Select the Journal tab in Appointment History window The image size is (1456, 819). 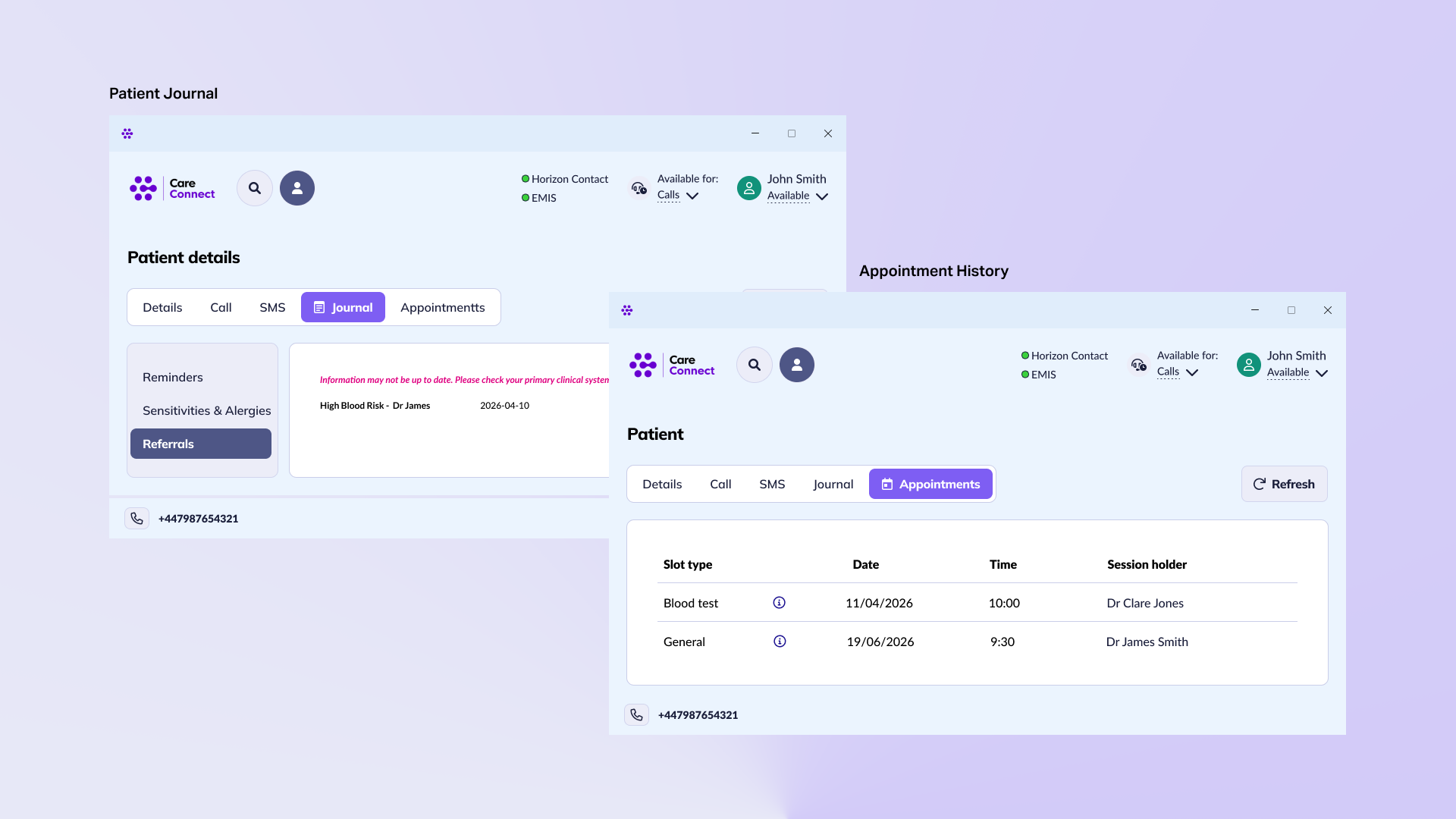[x=833, y=484]
